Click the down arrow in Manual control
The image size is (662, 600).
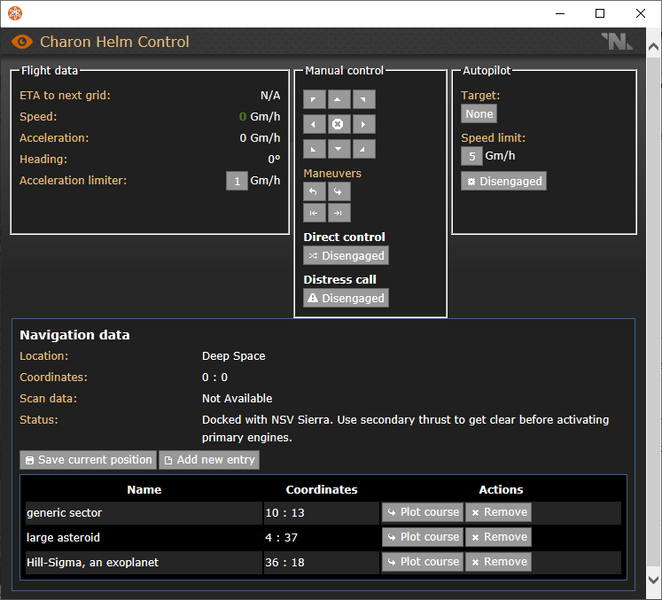pyautogui.click(x=339, y=149)
